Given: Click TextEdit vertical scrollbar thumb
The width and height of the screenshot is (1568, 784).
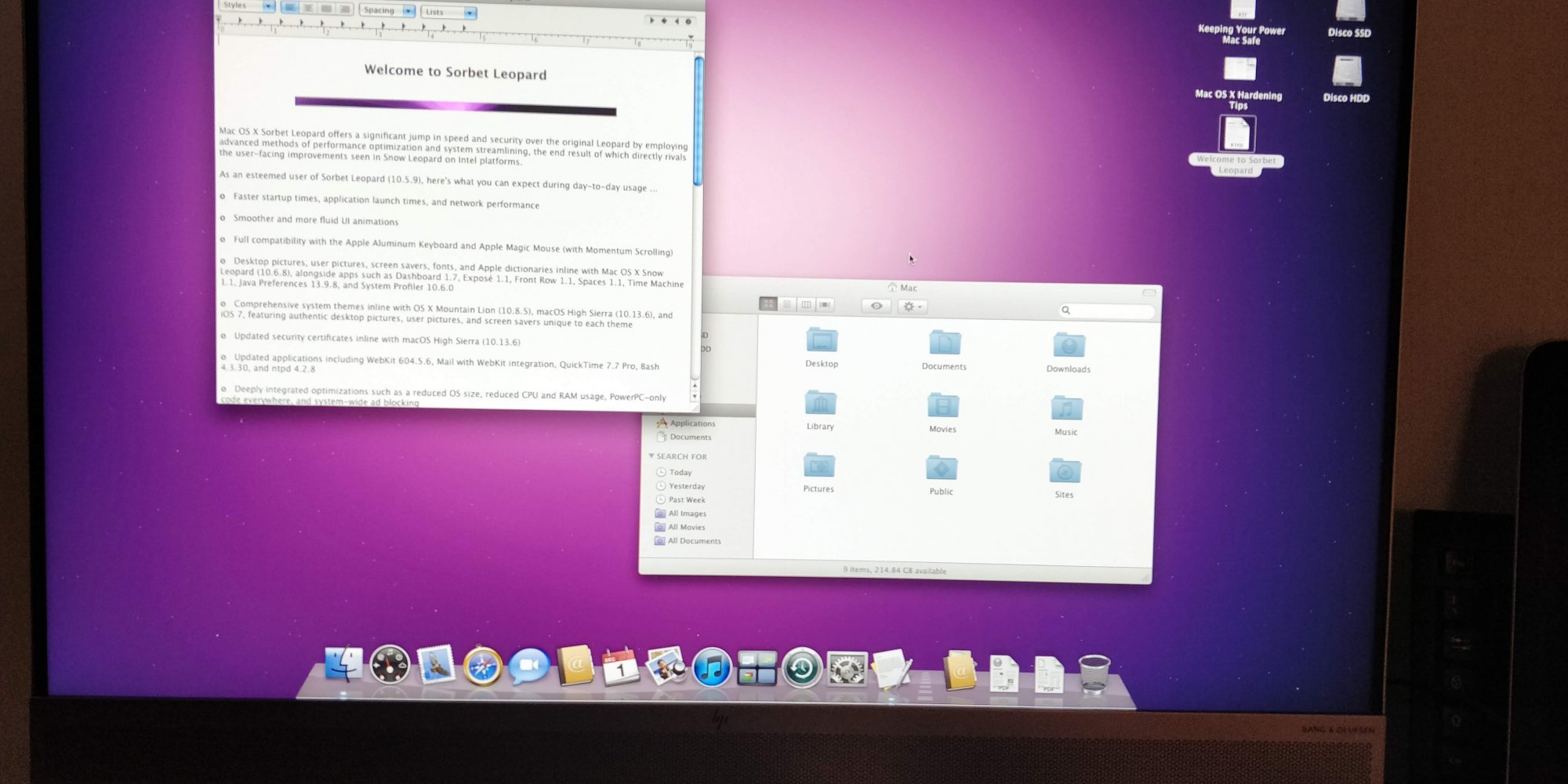Looking at the screenshot, I should tap(698, 121).
